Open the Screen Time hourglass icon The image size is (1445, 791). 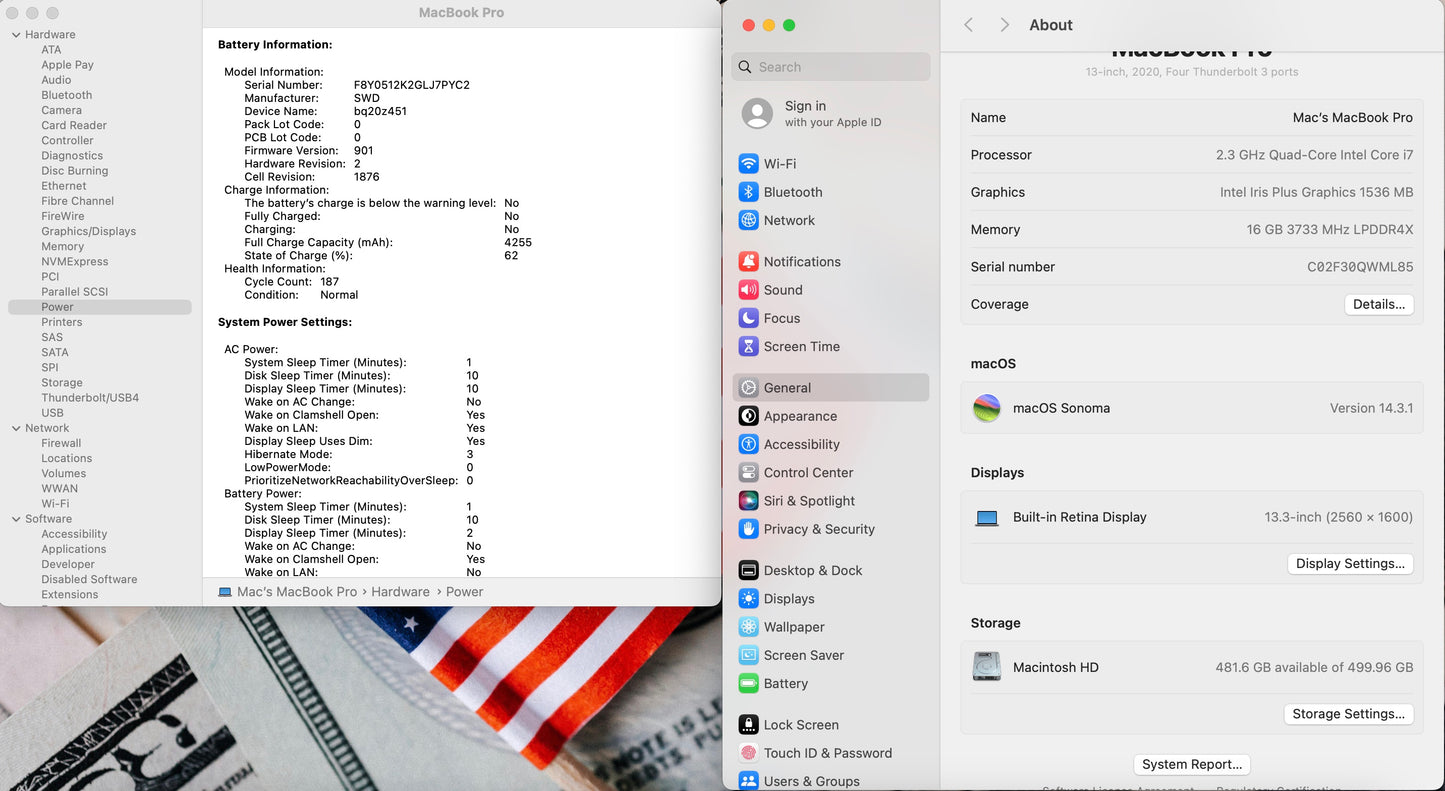(x=748, y=347)
